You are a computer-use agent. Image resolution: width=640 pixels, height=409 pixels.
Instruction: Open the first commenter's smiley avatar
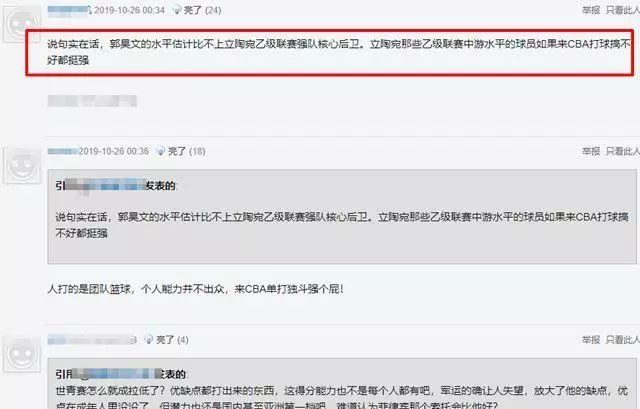[x=22, y=24]
